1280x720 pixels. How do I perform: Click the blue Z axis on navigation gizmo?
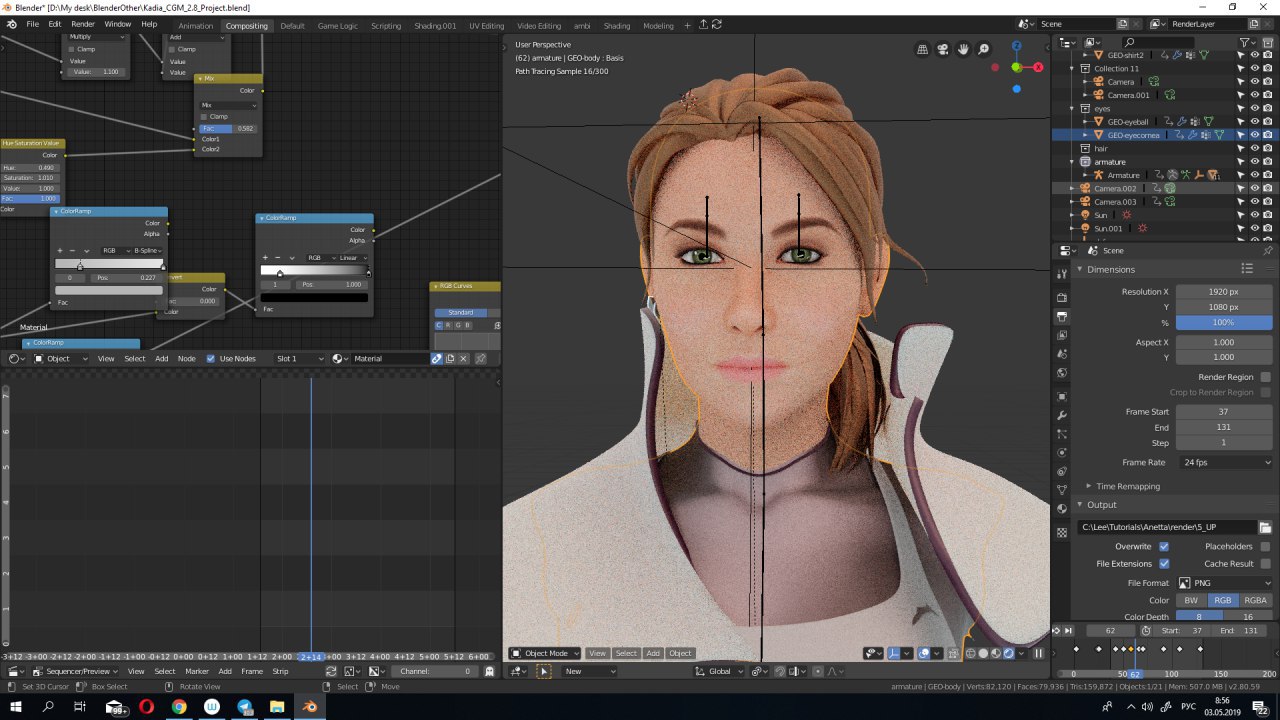point(1017,46)
